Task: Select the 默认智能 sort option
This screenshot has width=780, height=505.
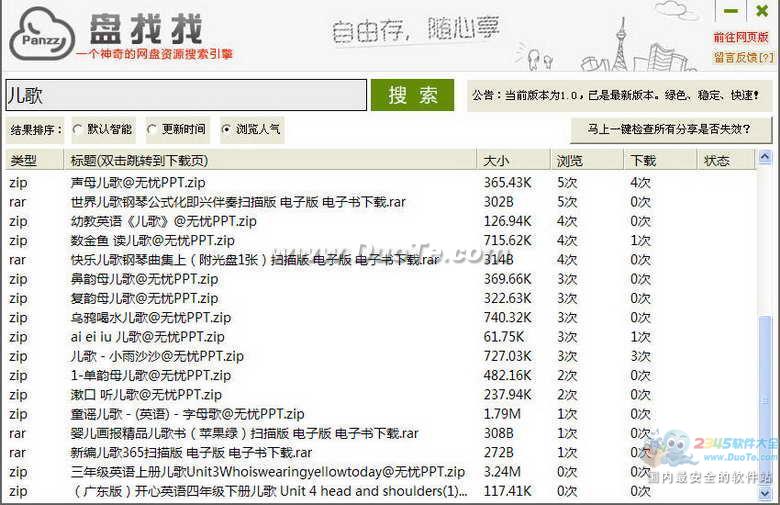Action: coord(78,129)
